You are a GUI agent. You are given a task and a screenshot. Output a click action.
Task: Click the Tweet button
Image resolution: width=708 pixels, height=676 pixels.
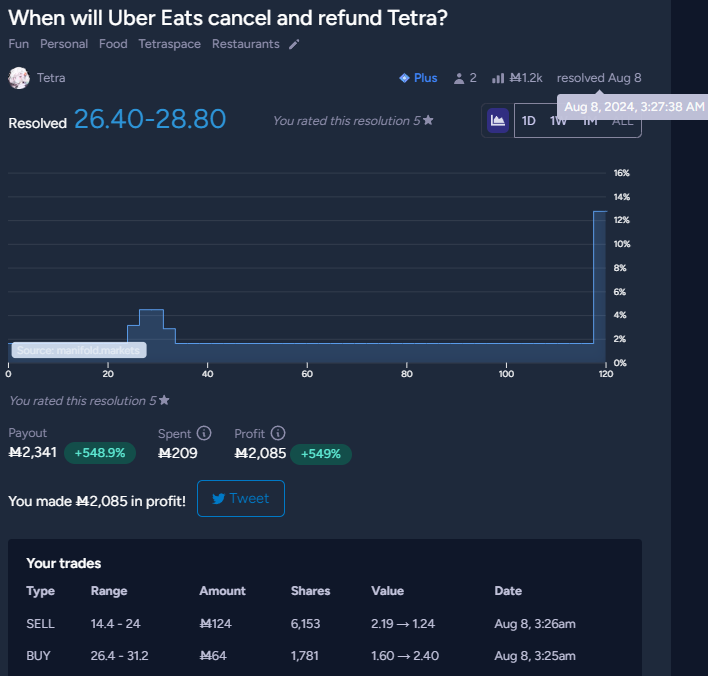point(241,499)
